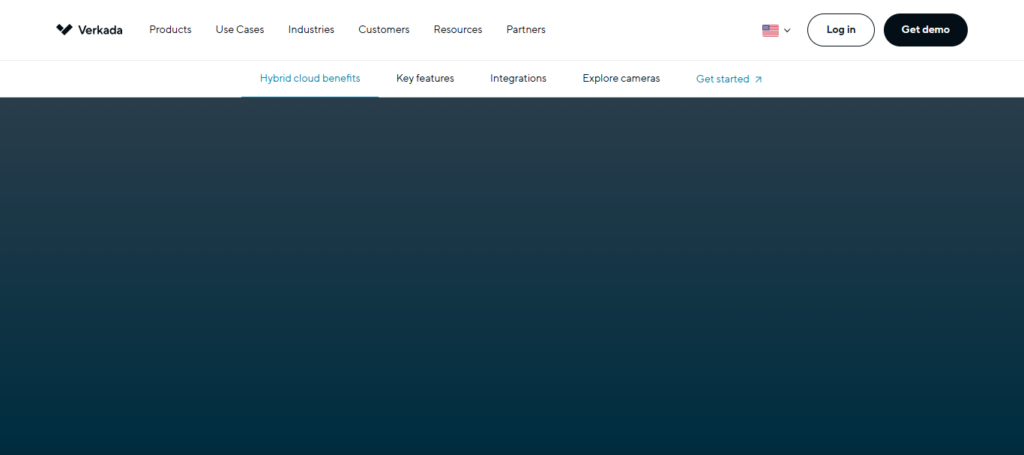Image resolution: width=1024 pixels, height=455 pixels.
Task: Switch to the Explore cameras tab
Action: (621, 78)
